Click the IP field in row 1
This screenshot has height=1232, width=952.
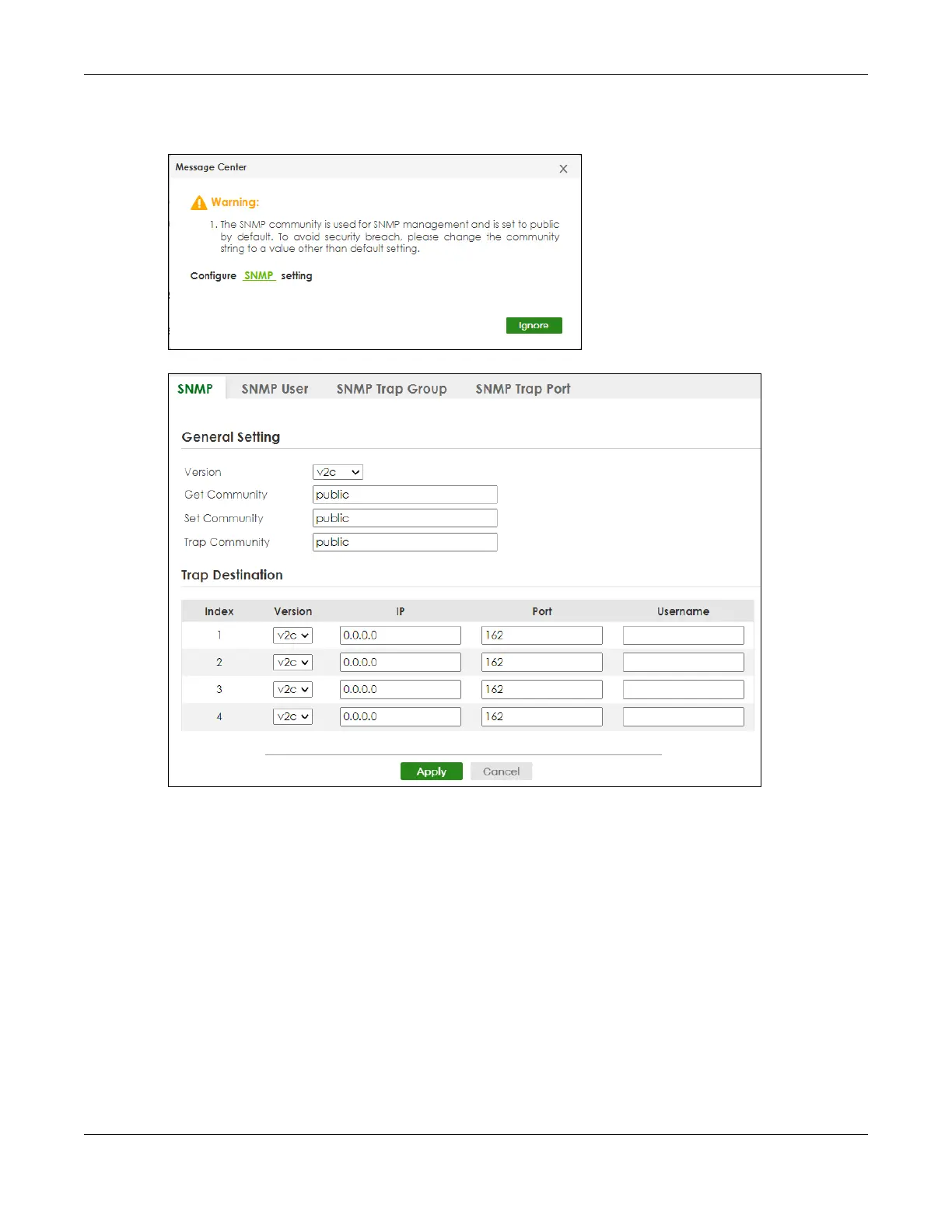tap(400, 635)
